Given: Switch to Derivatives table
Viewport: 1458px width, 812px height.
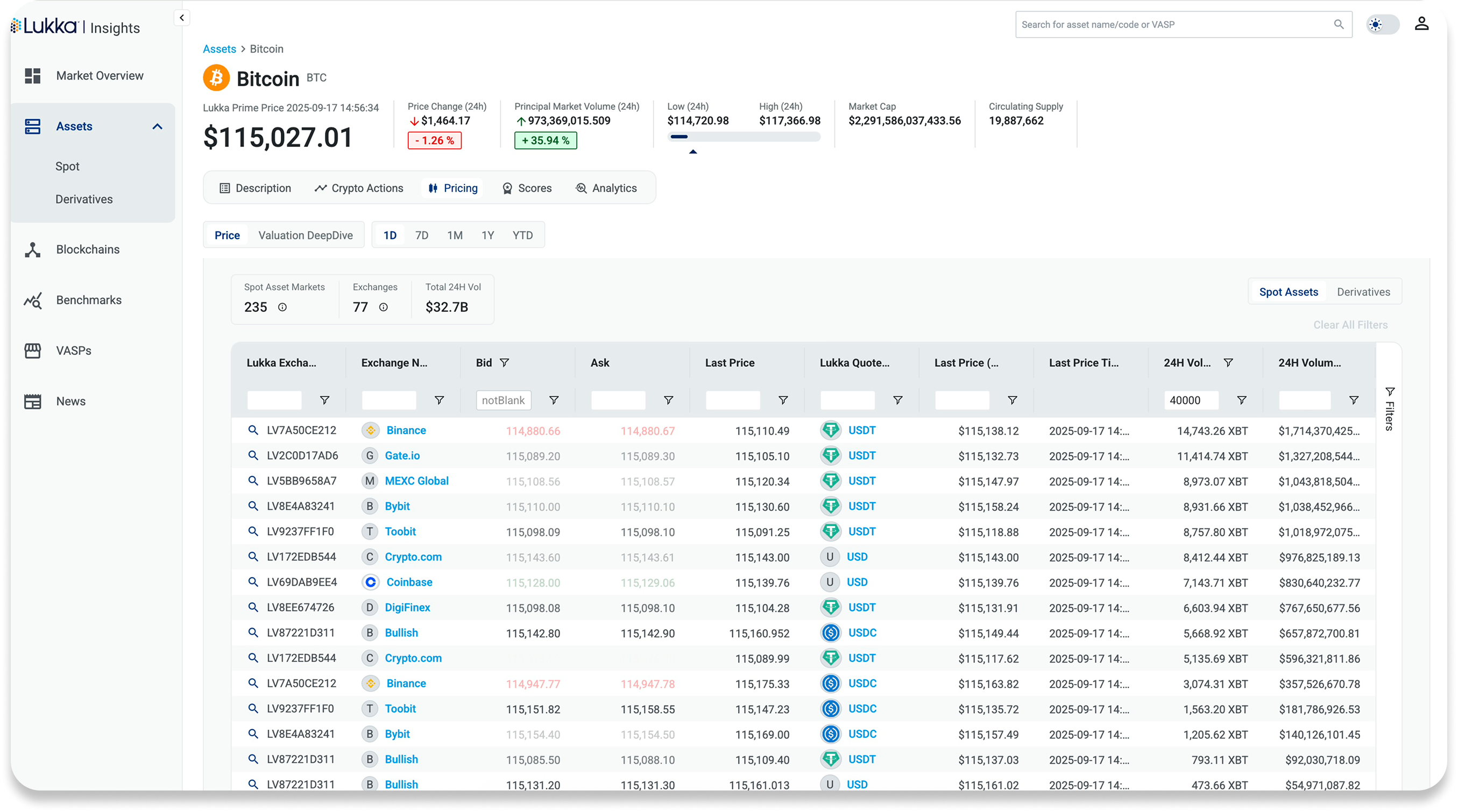Looking at the screenshot, I should click(1363, 292).
